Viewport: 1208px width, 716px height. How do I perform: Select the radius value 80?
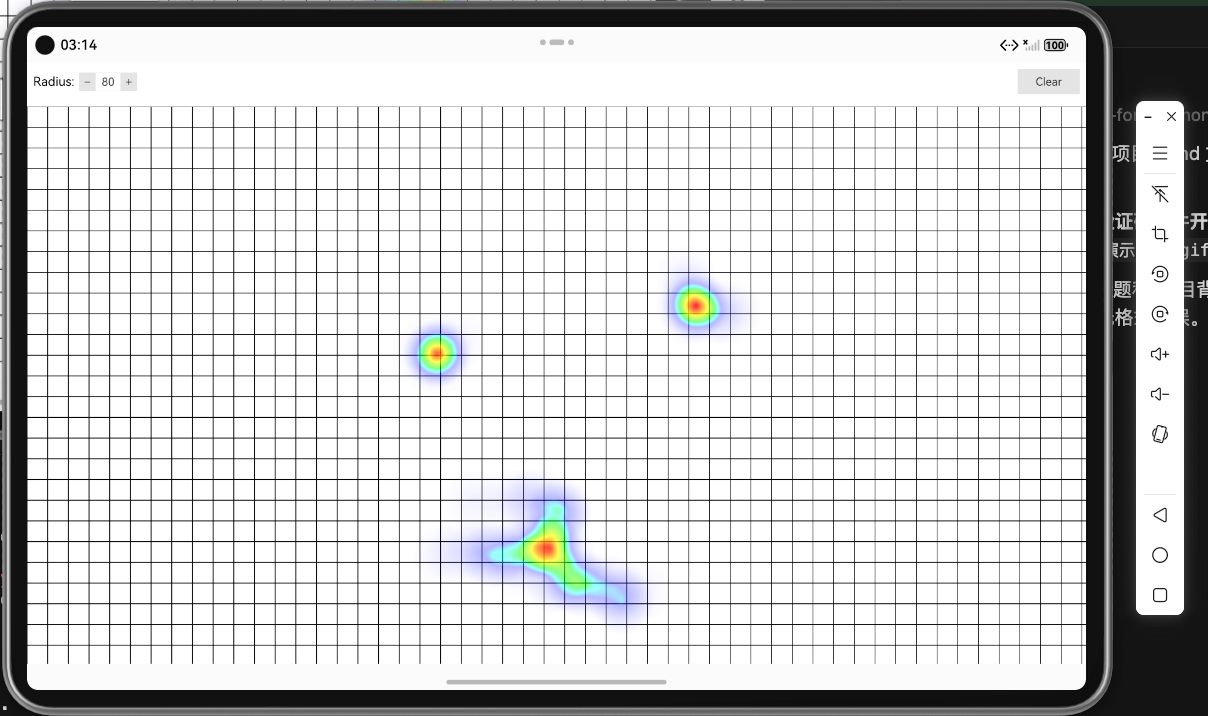[108, 82]
